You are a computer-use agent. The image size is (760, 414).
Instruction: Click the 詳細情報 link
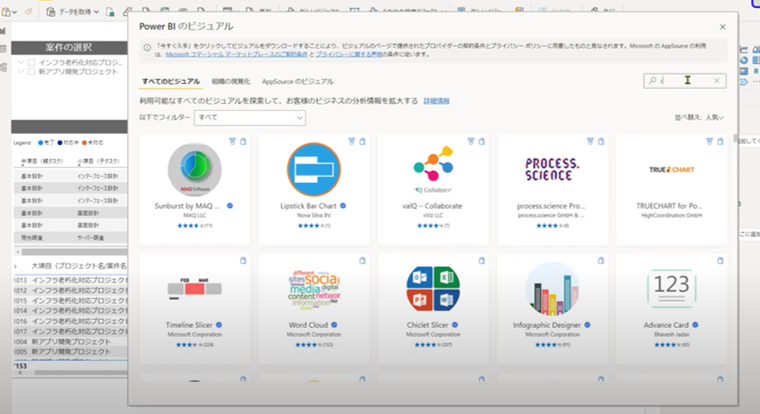click(436, 101)
